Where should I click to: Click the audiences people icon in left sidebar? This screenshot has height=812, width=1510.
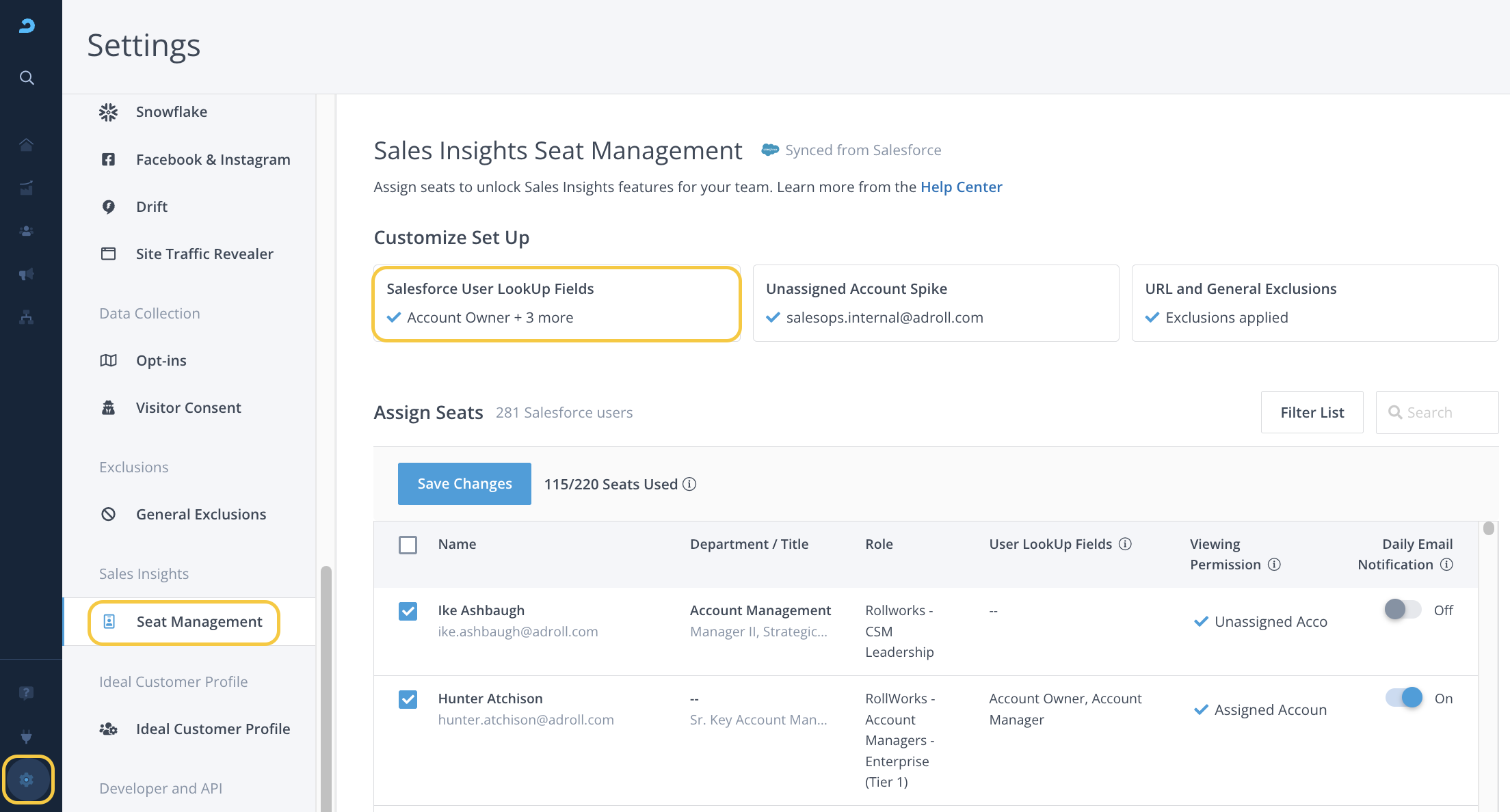(x=27, y=231)
